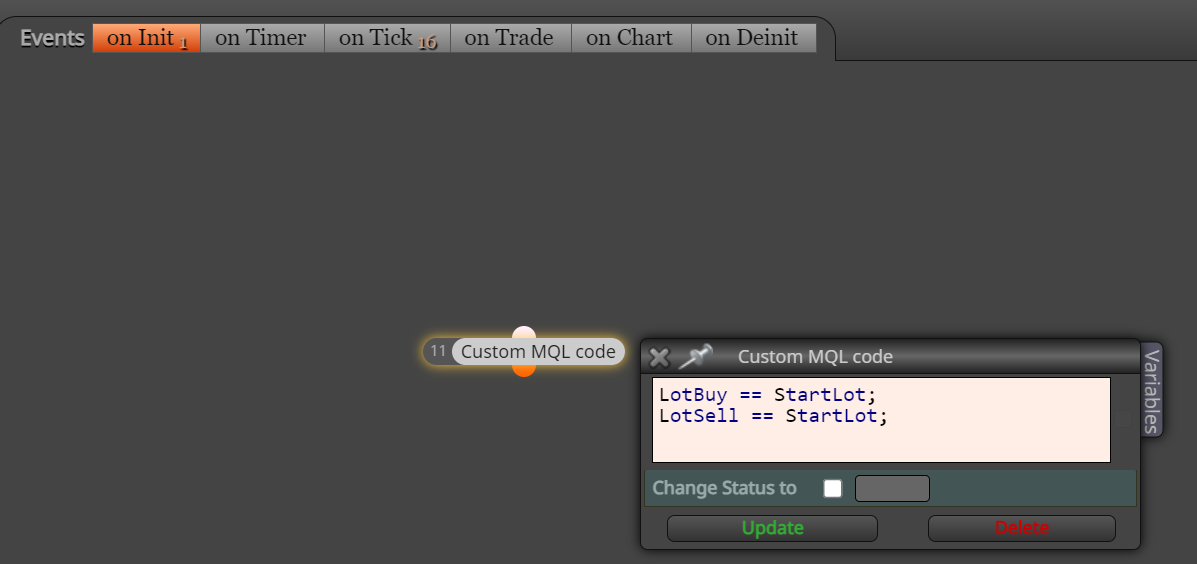This screenshot has height=564, width=1197.
Task: Switch to the on Init events tab
Action: tap(147, 38)
